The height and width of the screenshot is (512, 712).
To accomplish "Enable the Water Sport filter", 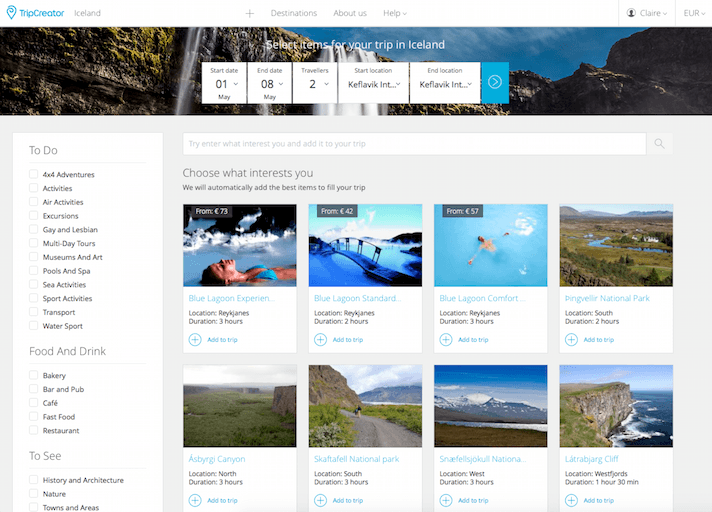I will pos(34,325).
